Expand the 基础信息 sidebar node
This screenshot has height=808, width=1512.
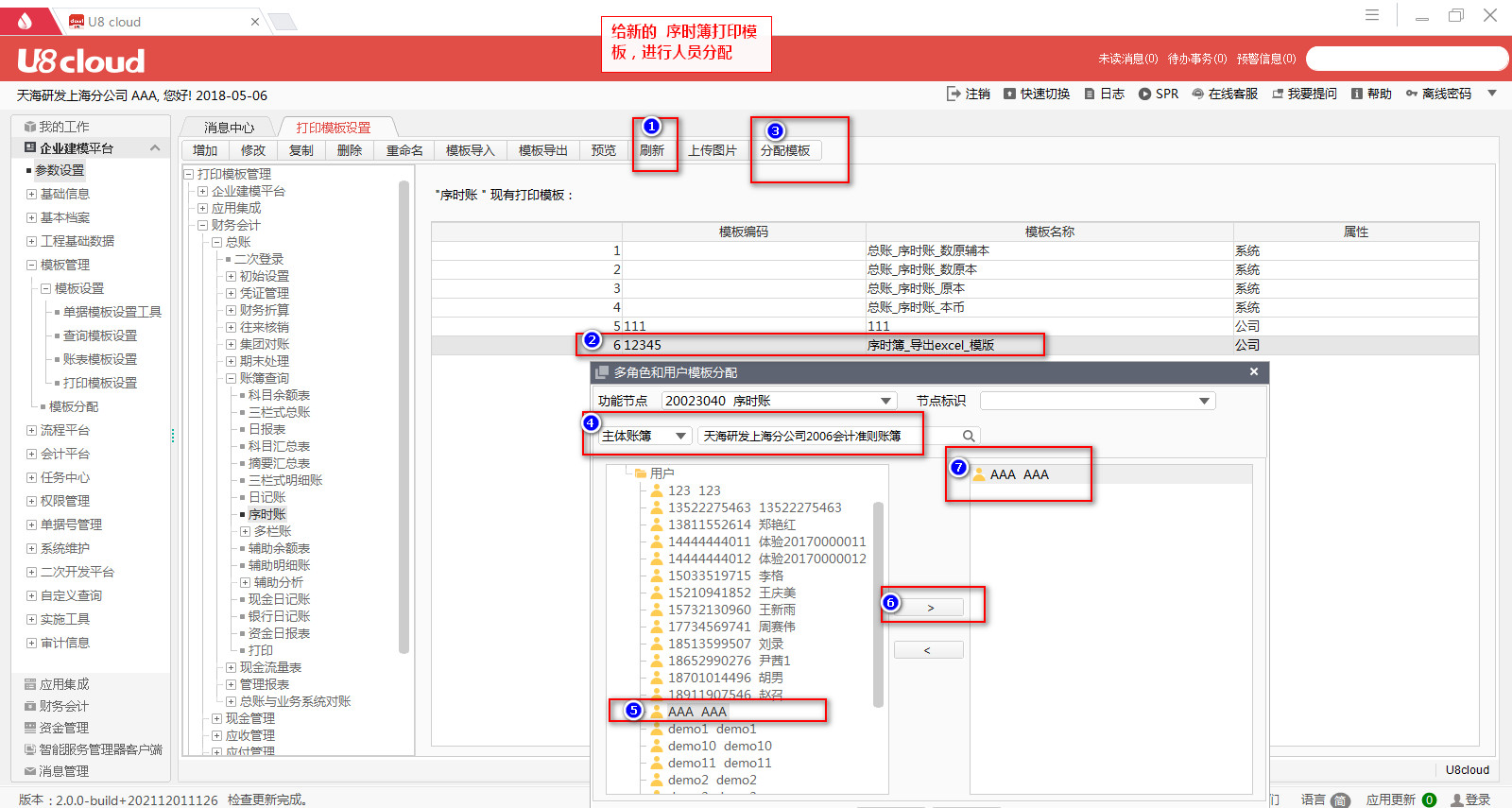pos(32,194)
